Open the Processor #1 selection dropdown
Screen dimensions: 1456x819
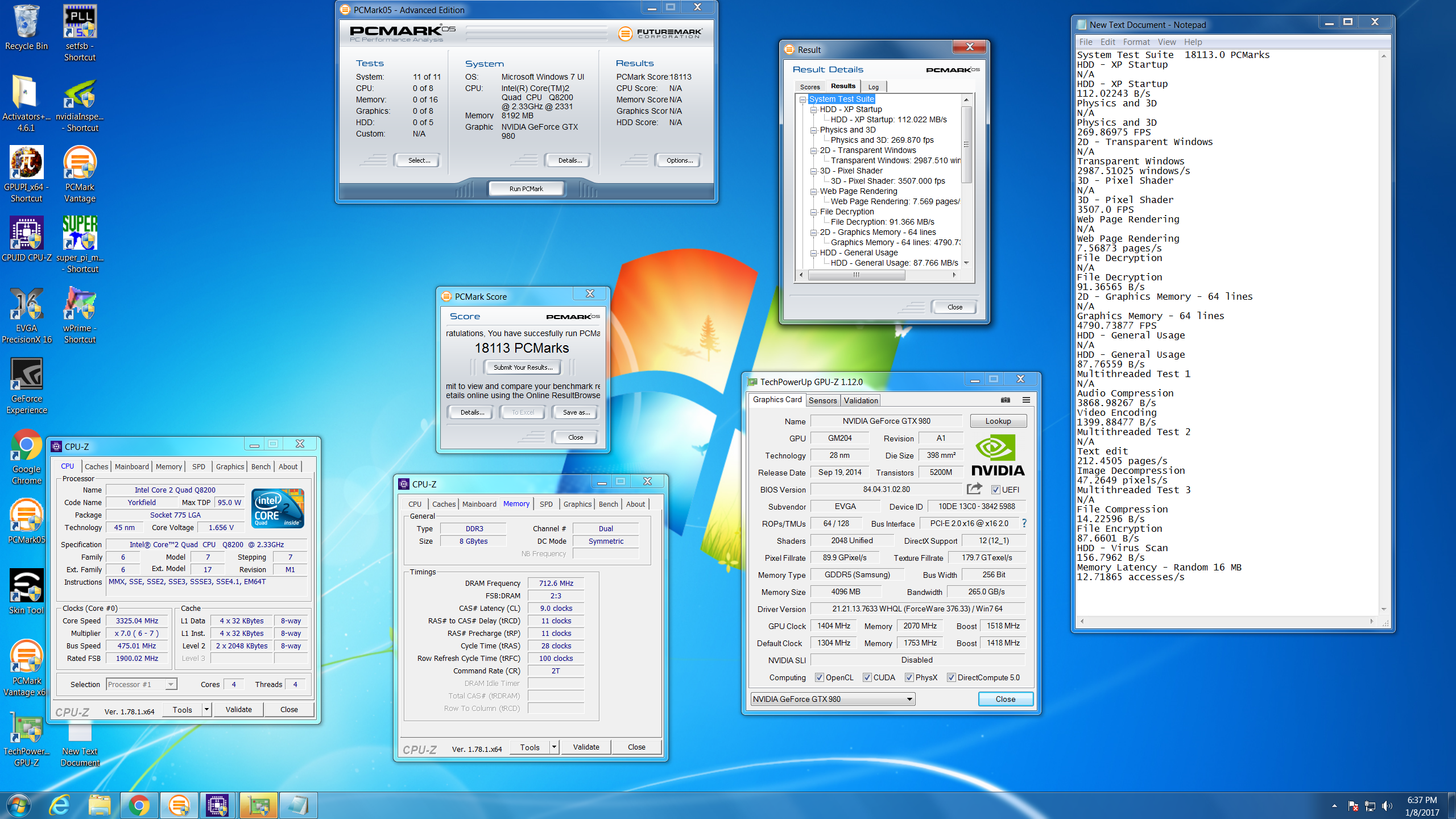[142, 684]
